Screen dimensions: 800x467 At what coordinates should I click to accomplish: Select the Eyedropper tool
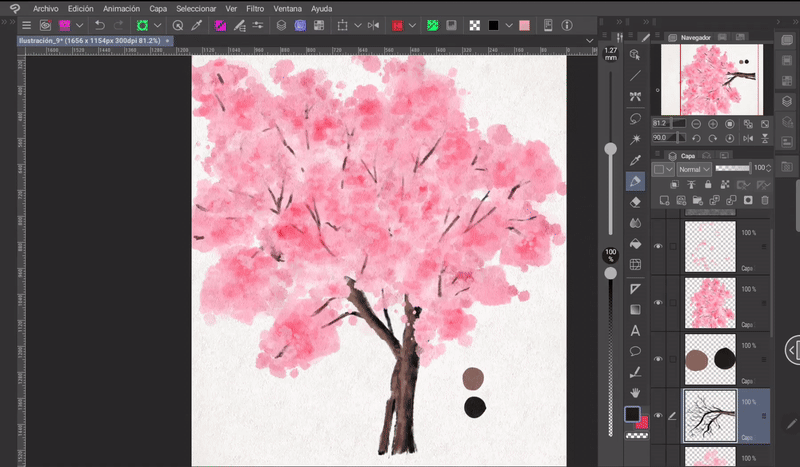point(635,160)
